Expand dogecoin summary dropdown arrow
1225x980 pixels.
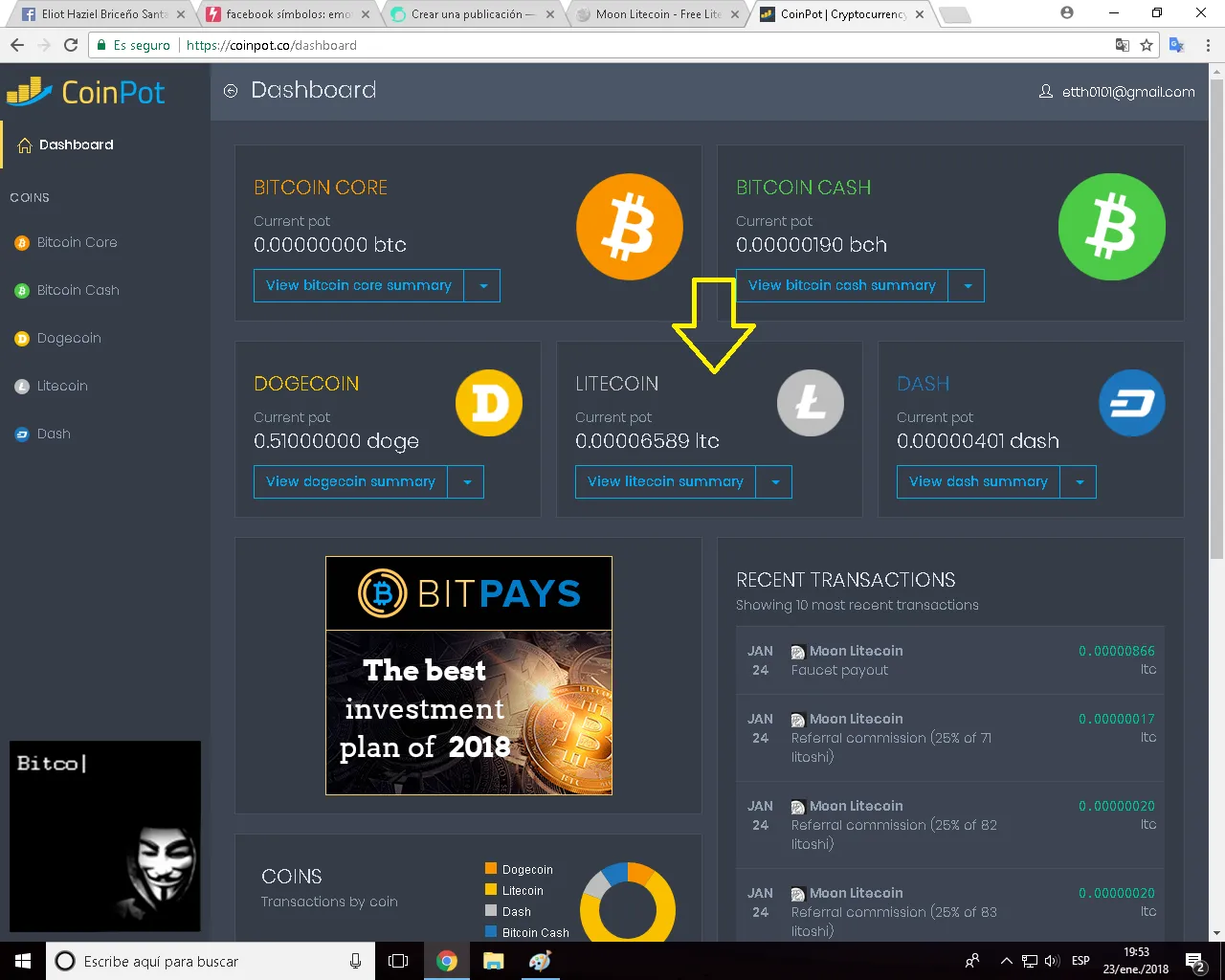466,481
